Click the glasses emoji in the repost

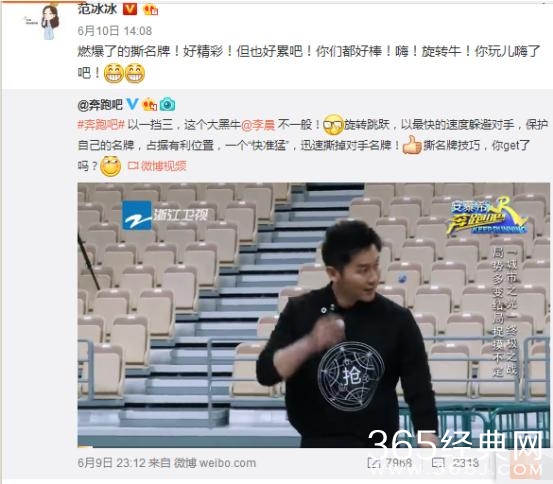click(333, 125)
